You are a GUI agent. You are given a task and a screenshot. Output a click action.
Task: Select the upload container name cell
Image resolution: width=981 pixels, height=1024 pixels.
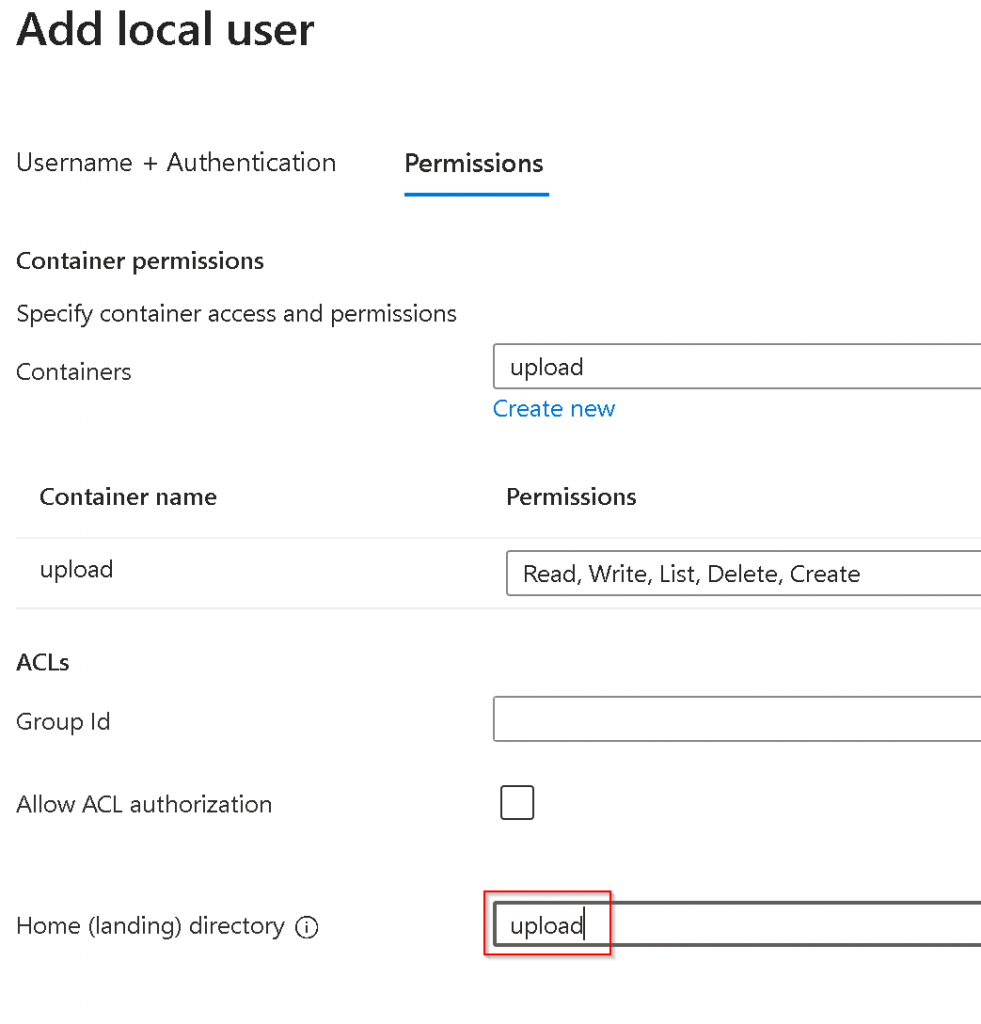coord(77,570)
